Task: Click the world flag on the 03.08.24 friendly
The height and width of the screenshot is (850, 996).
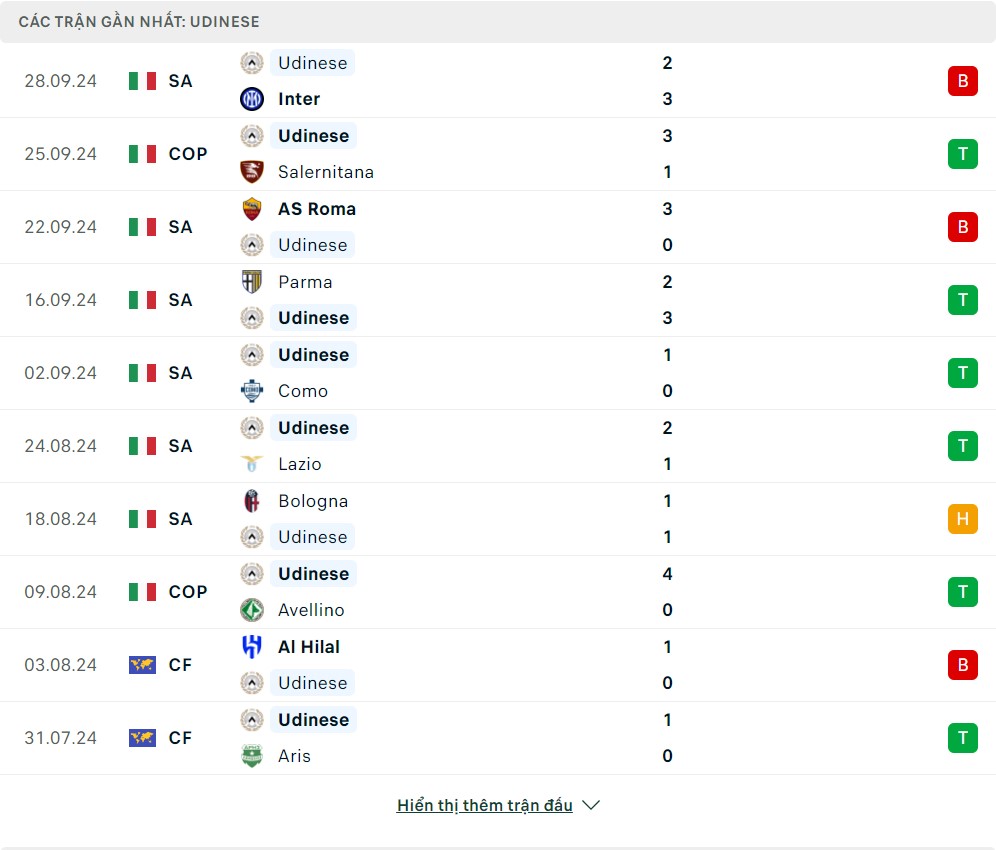Action: (143, 665)
